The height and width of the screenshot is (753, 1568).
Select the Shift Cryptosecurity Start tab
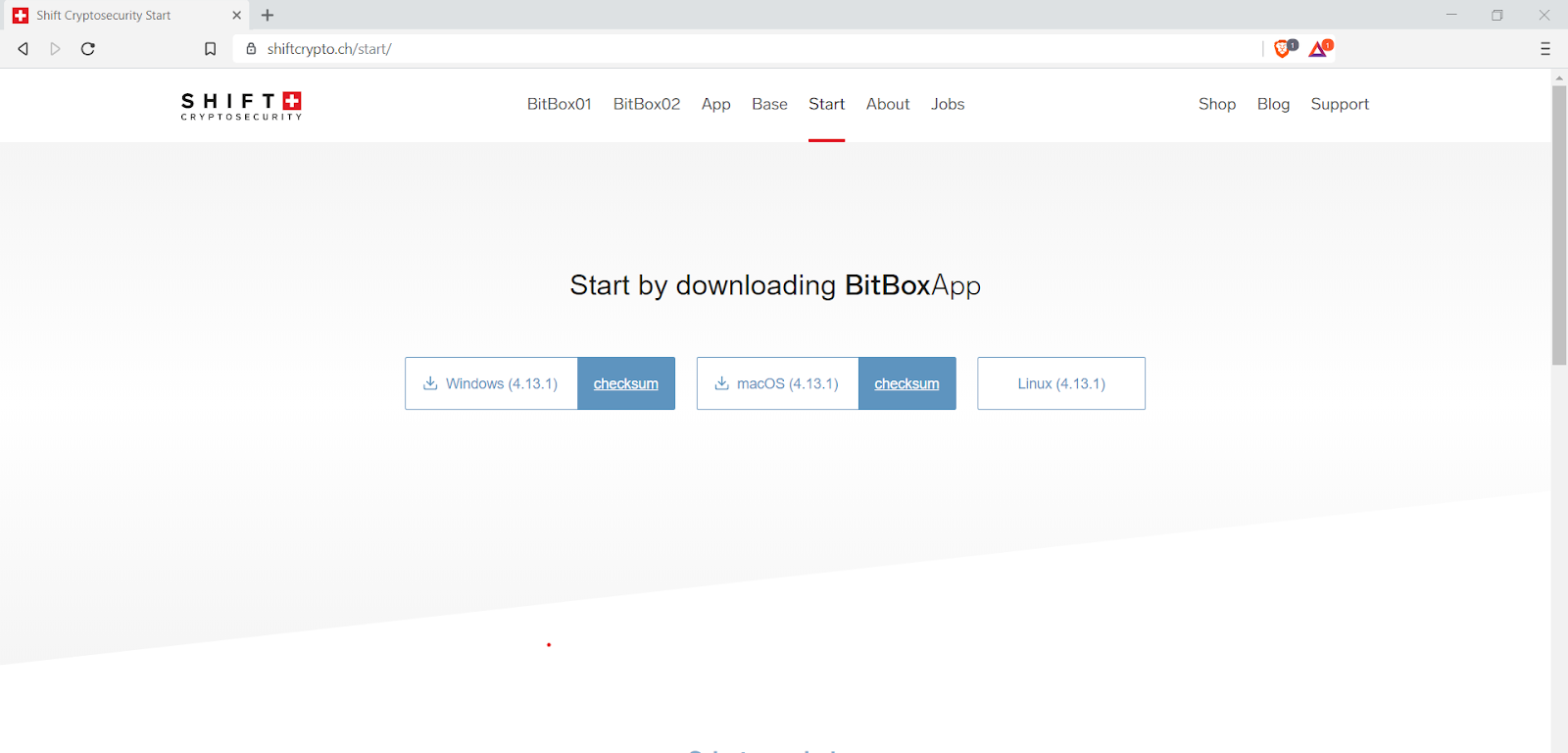pos(125,15)
